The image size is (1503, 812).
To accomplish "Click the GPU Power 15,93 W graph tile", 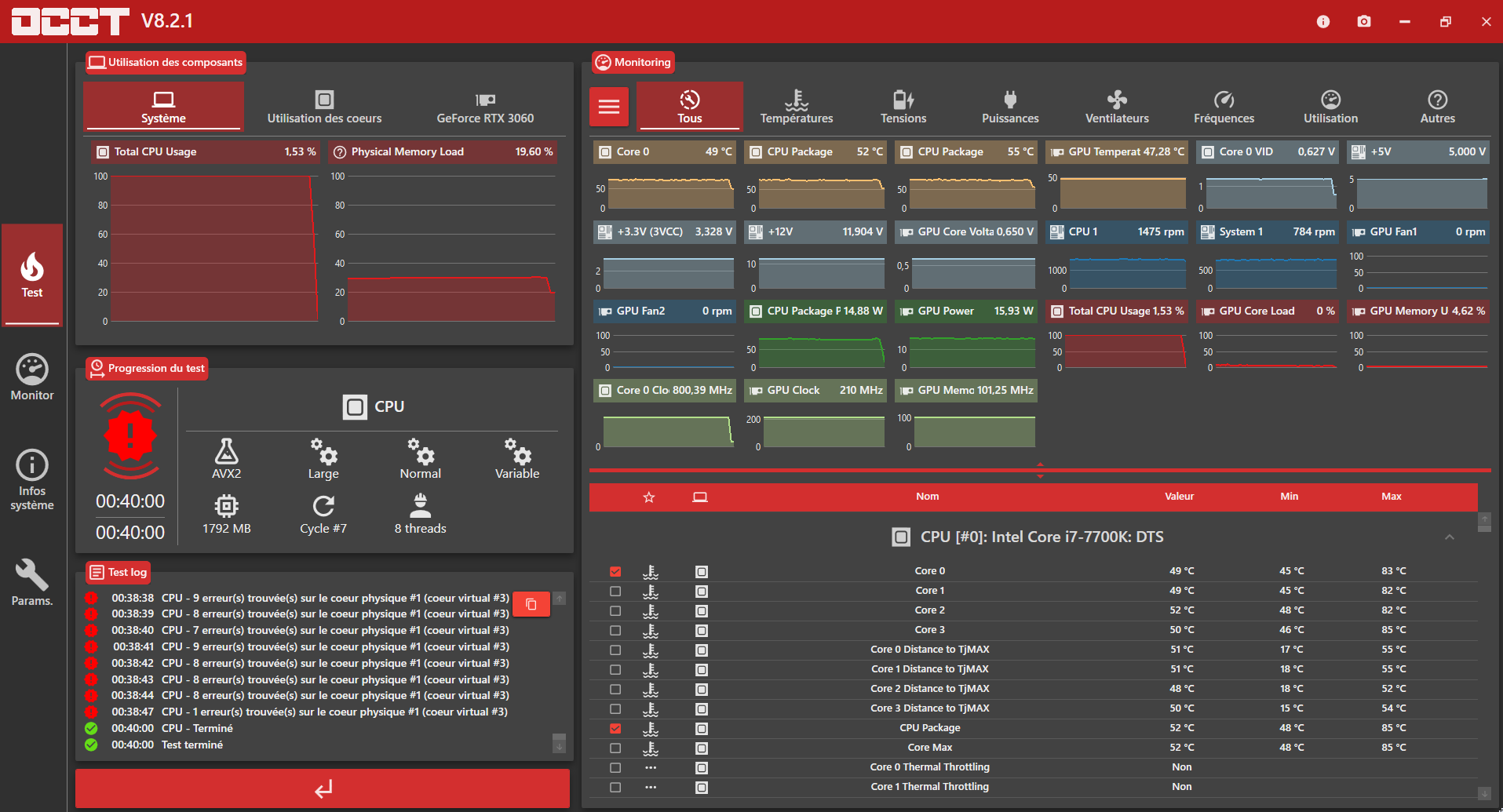I will point(966,337).
